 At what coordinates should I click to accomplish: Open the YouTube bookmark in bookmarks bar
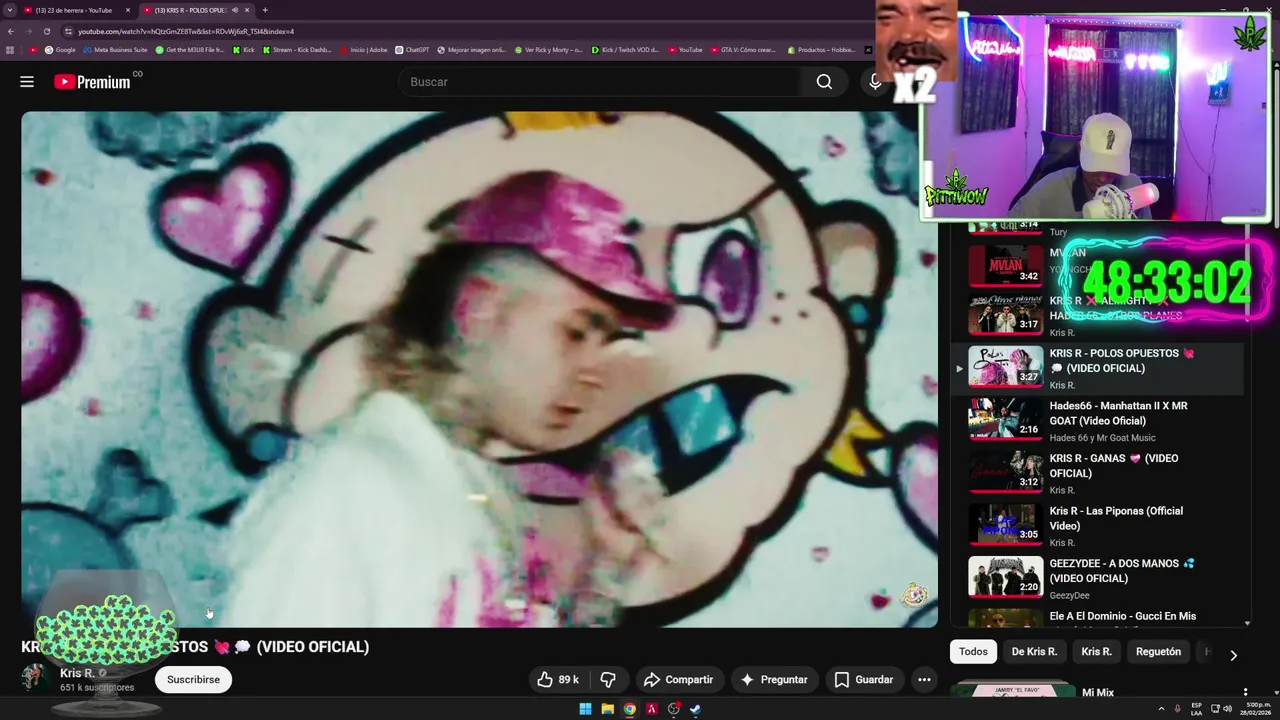coord(686,50)
